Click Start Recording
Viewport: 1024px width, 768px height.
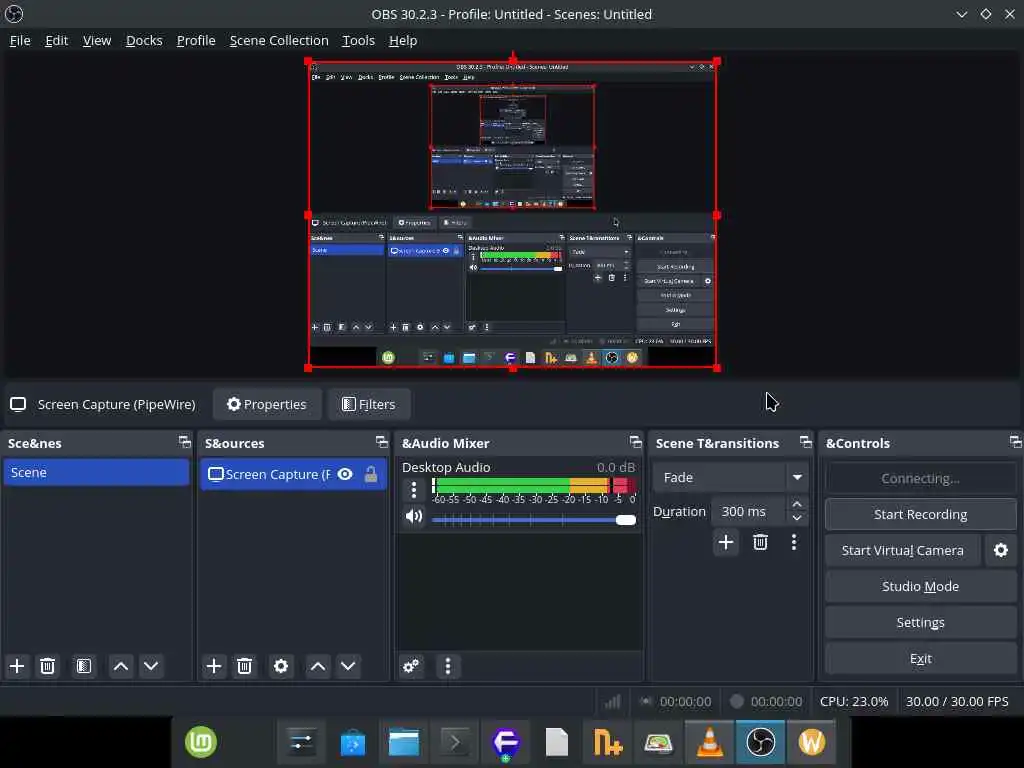click(x=920, y=515)
